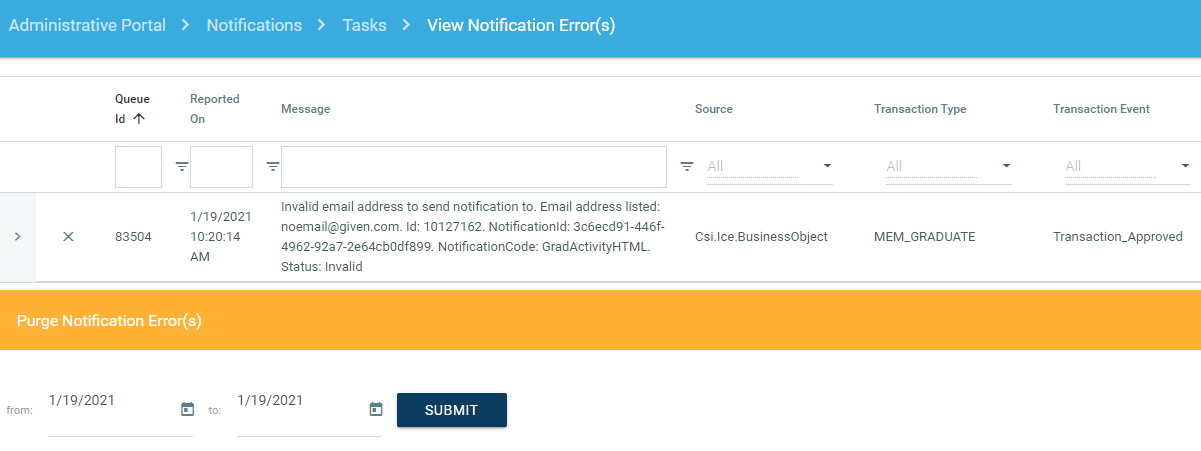Expand row details for queue 83504
Image resolution: width=1201 pixels, height=451 pixels.
point(17,237)
